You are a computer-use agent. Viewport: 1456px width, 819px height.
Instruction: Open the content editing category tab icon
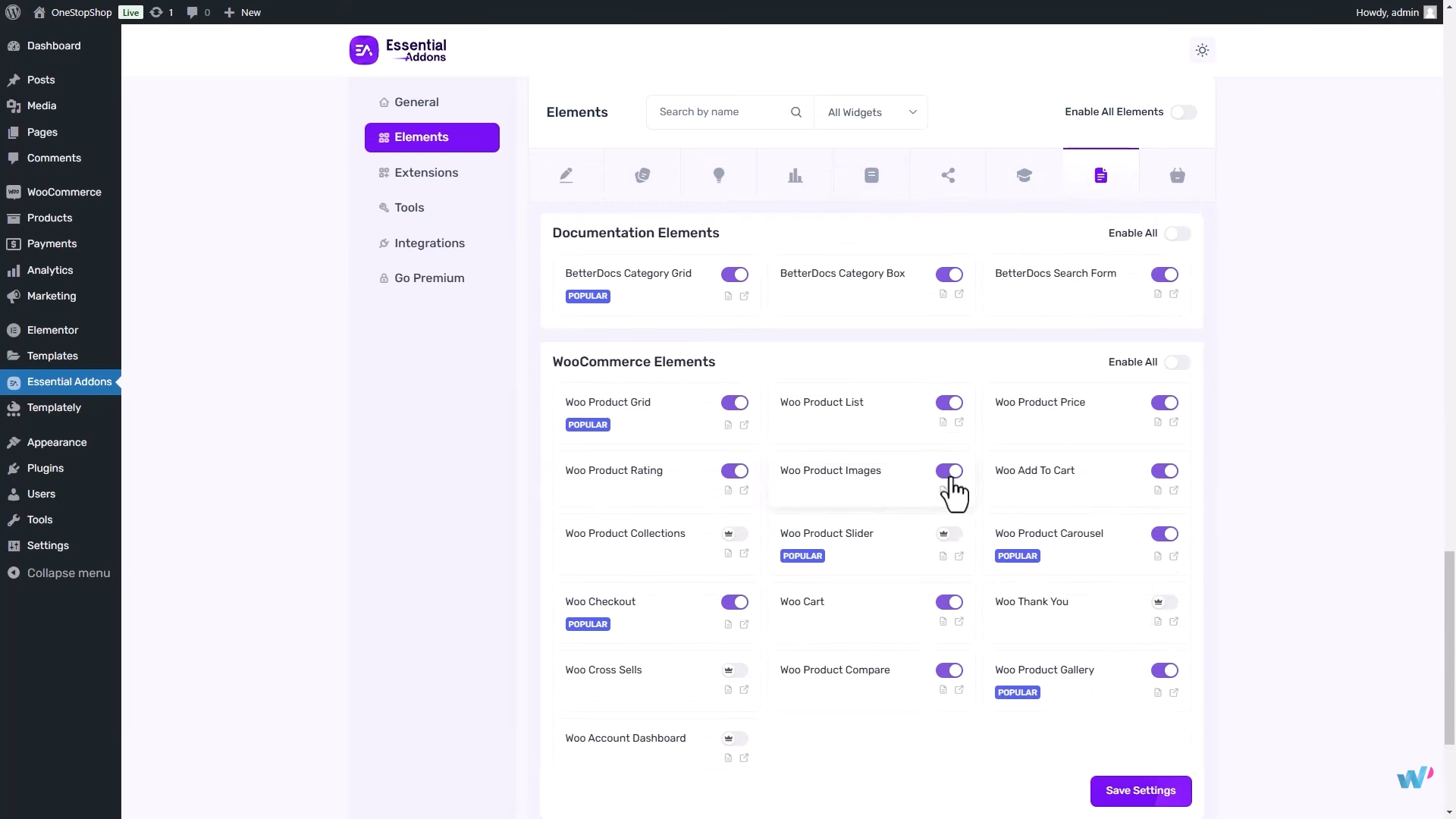click(x=567, y=174)
